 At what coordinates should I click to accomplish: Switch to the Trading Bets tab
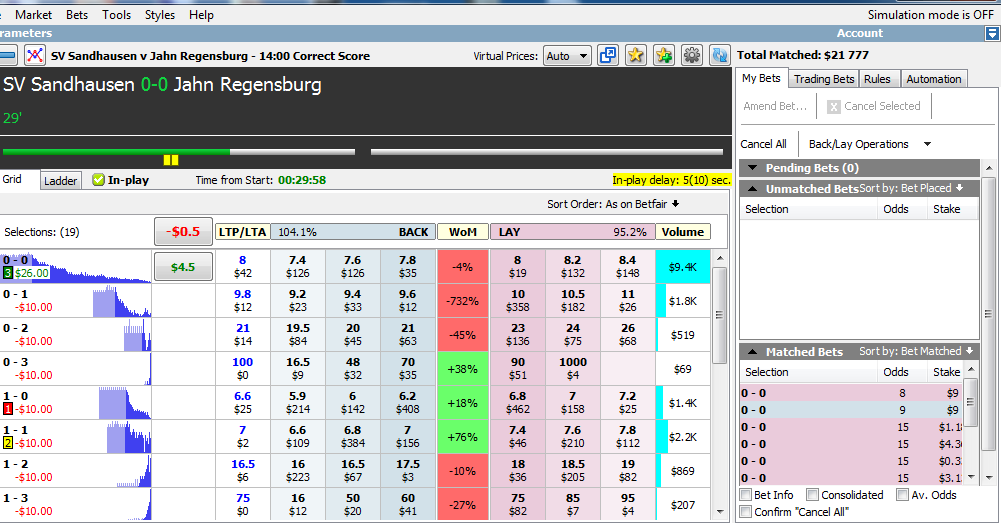pyautogui.click(x=824, y=79)
